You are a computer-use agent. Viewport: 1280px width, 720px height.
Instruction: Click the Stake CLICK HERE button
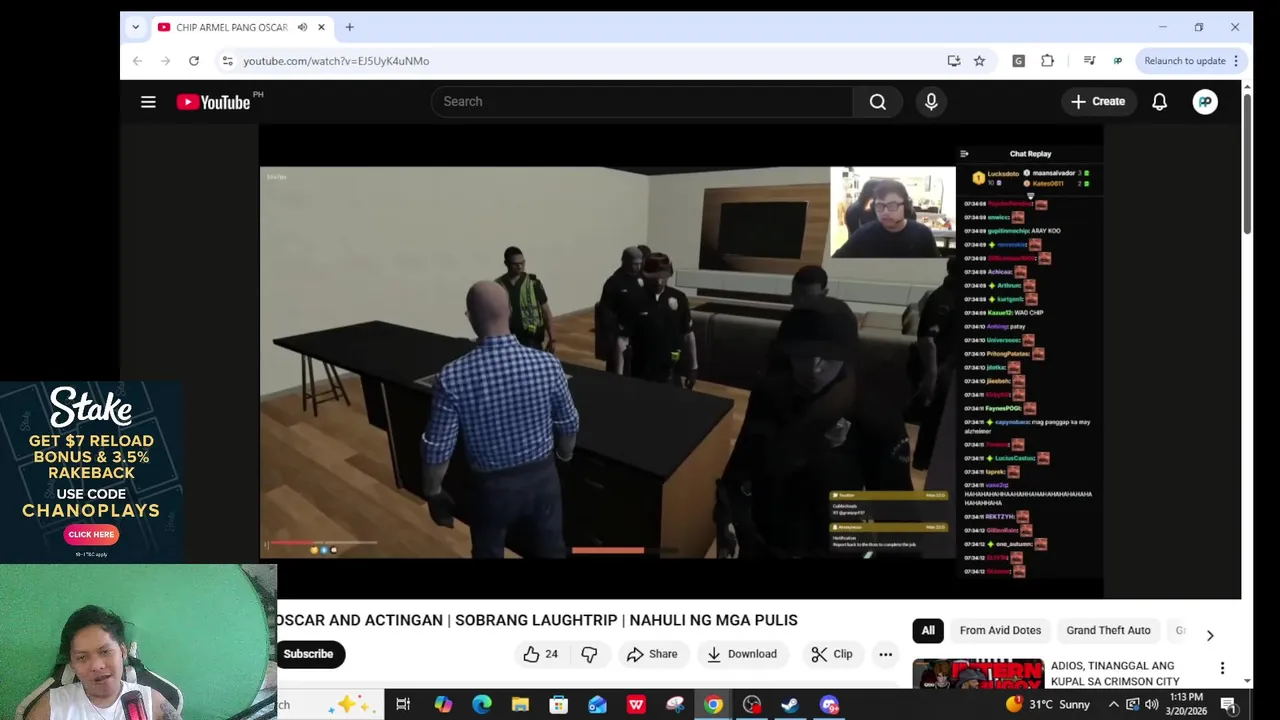91,534
